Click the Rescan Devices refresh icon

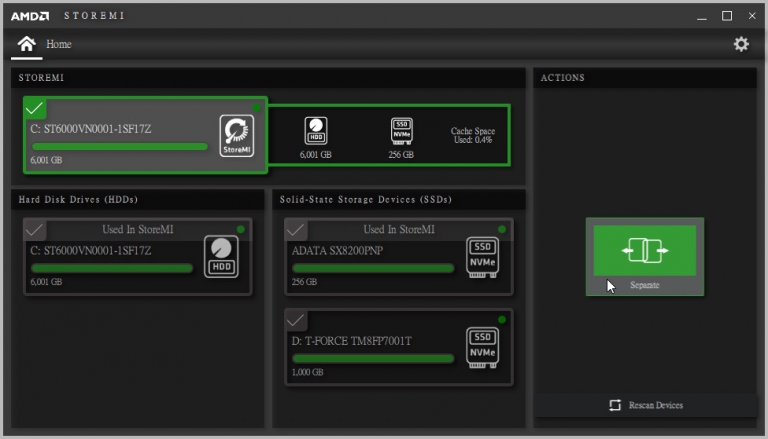615,405
